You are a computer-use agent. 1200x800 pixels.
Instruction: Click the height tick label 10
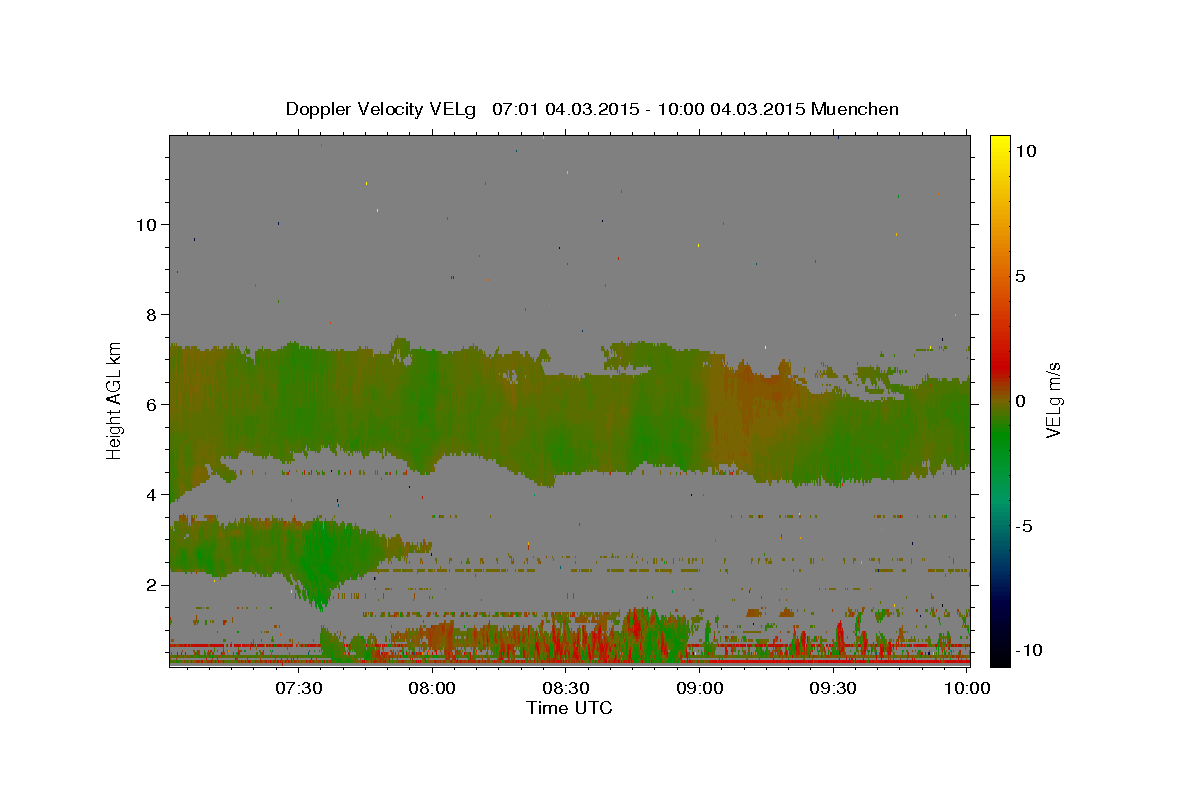click(146, 224)
